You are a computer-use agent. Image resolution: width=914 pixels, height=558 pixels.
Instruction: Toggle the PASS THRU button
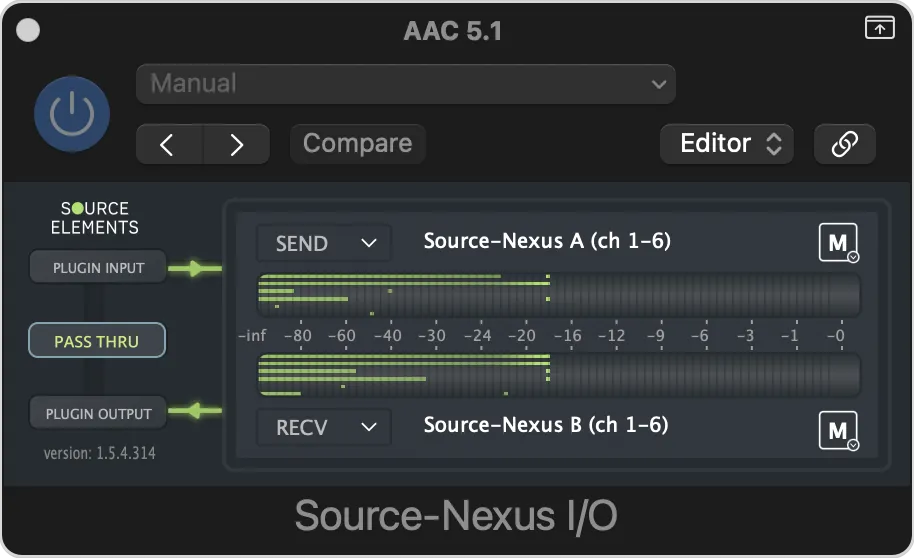point(97,341)
